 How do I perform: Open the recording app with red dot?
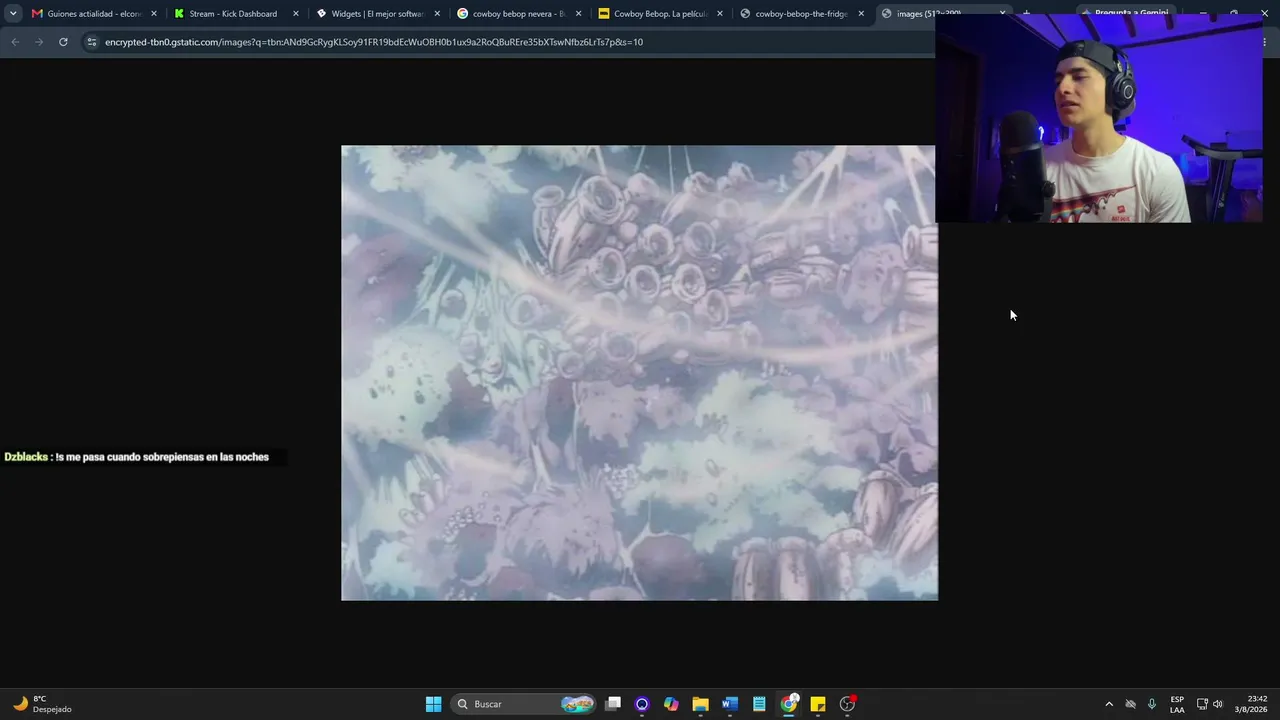(848, 704)
